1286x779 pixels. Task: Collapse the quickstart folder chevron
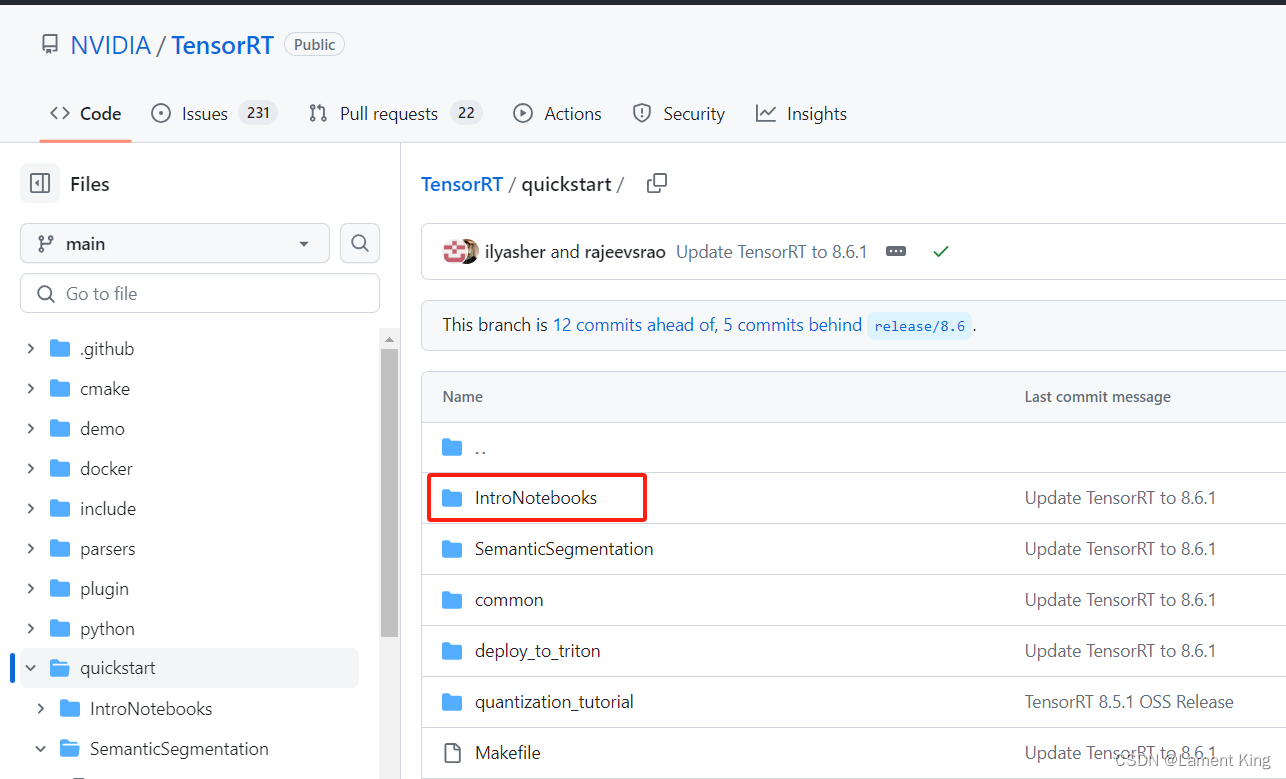(31, 668)
